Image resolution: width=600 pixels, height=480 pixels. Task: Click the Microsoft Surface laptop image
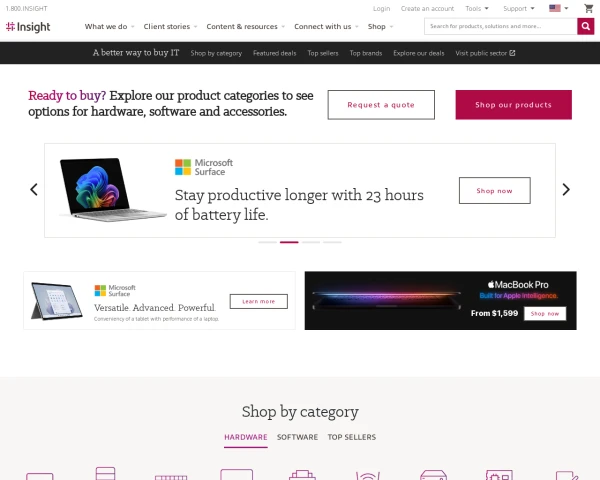(113, 190)
